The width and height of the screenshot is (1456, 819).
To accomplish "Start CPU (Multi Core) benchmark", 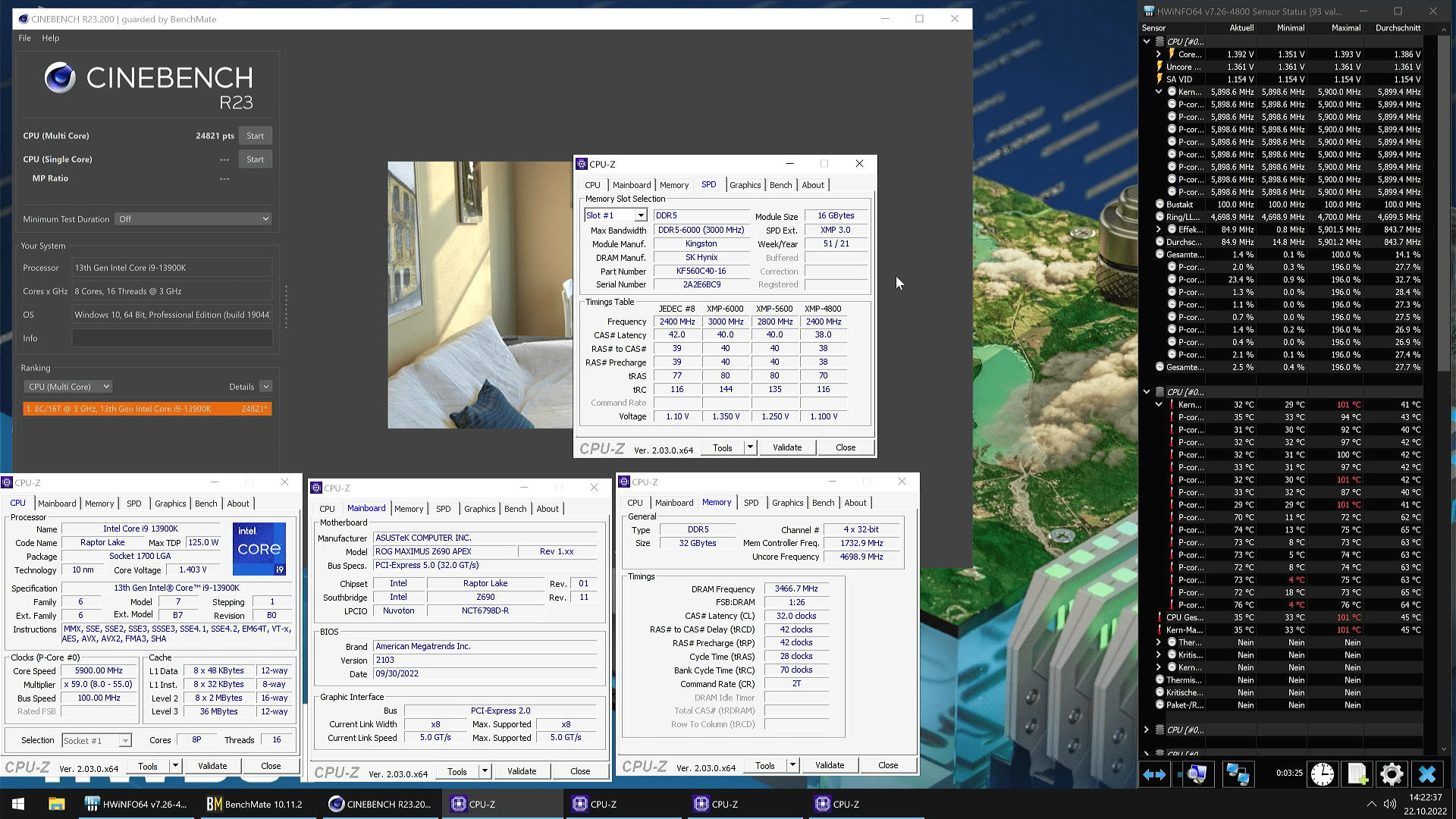I will pos(255,136).
